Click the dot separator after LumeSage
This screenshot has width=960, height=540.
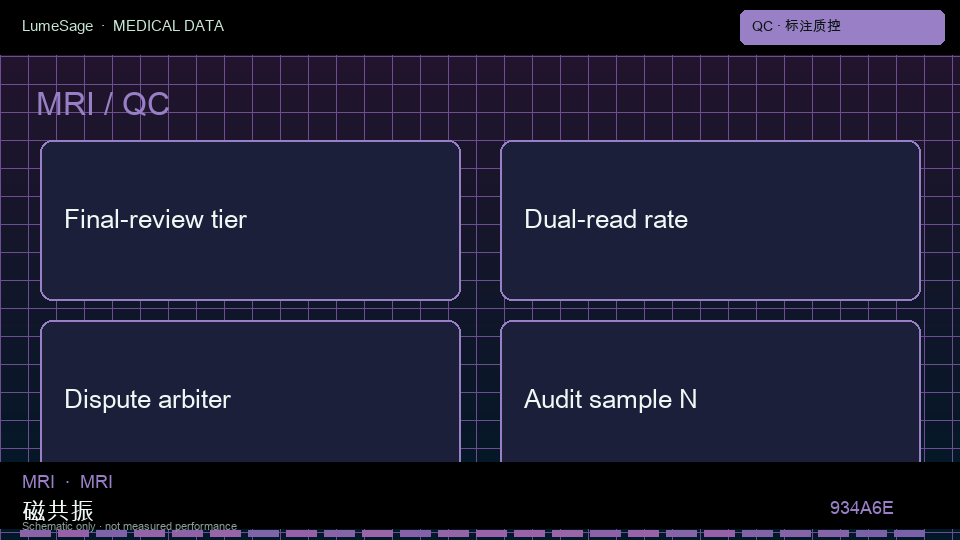103,26
